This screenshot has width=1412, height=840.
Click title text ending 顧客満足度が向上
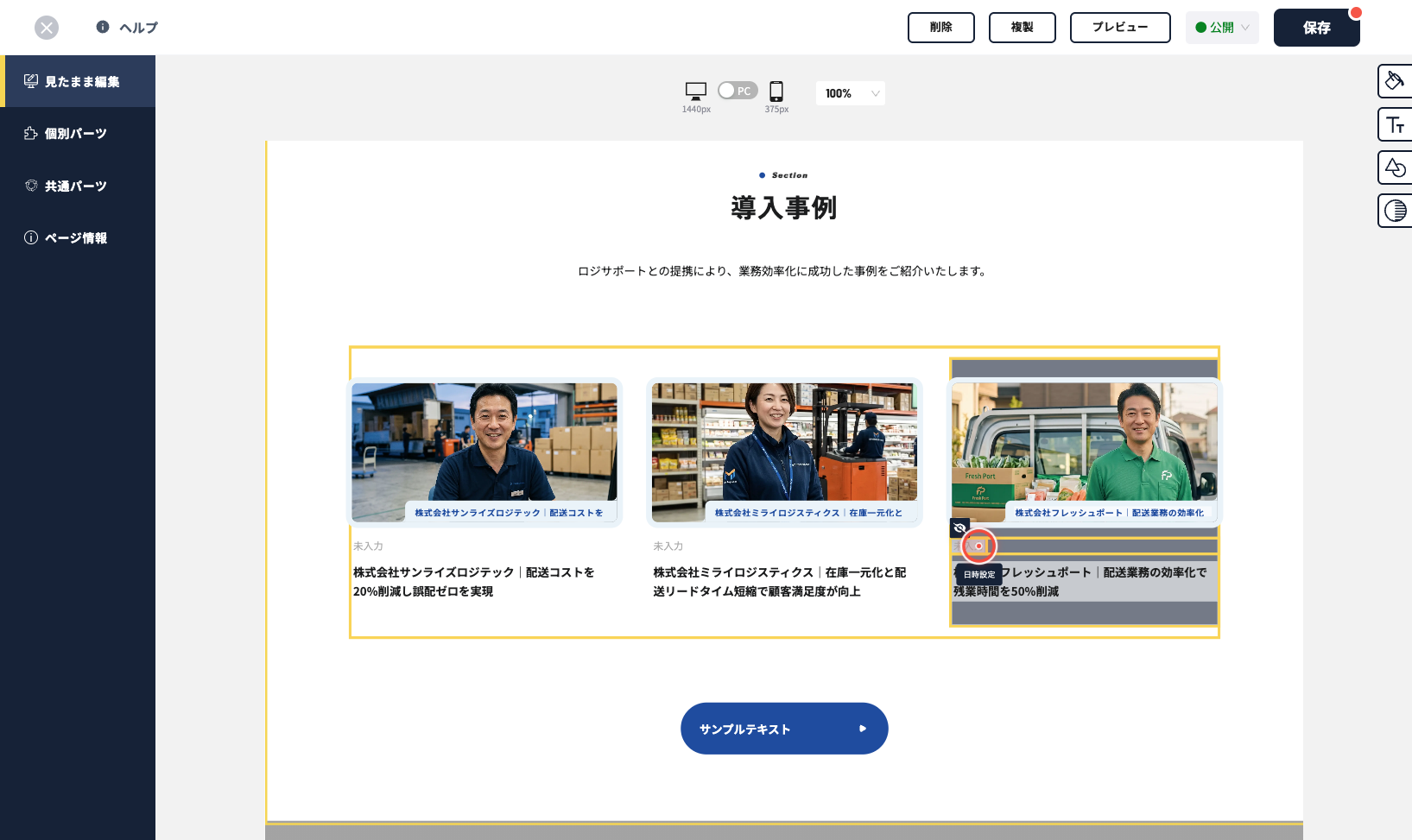click(x=780, y=582)
